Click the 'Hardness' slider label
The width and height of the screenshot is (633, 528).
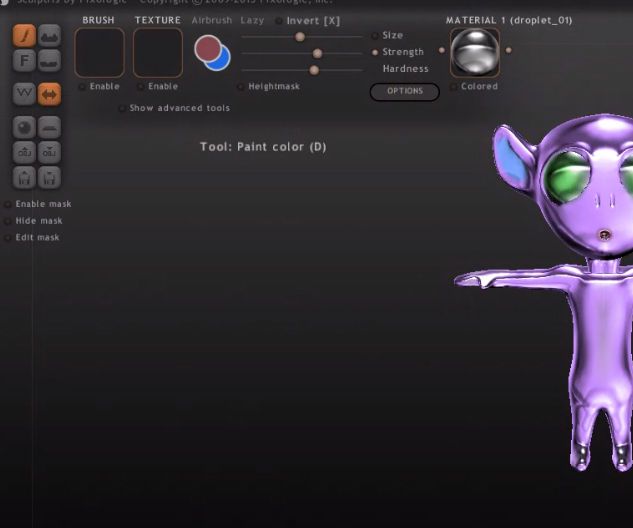pyautogui.click(x=405, y=69)
